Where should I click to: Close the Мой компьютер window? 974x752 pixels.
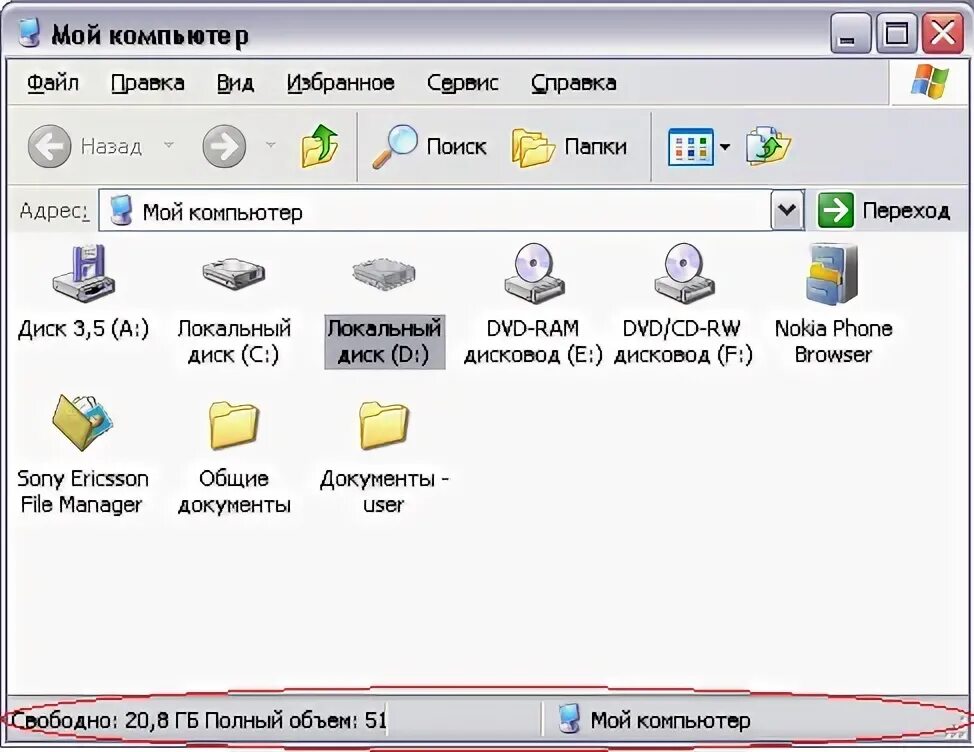[x=942, y=34]
